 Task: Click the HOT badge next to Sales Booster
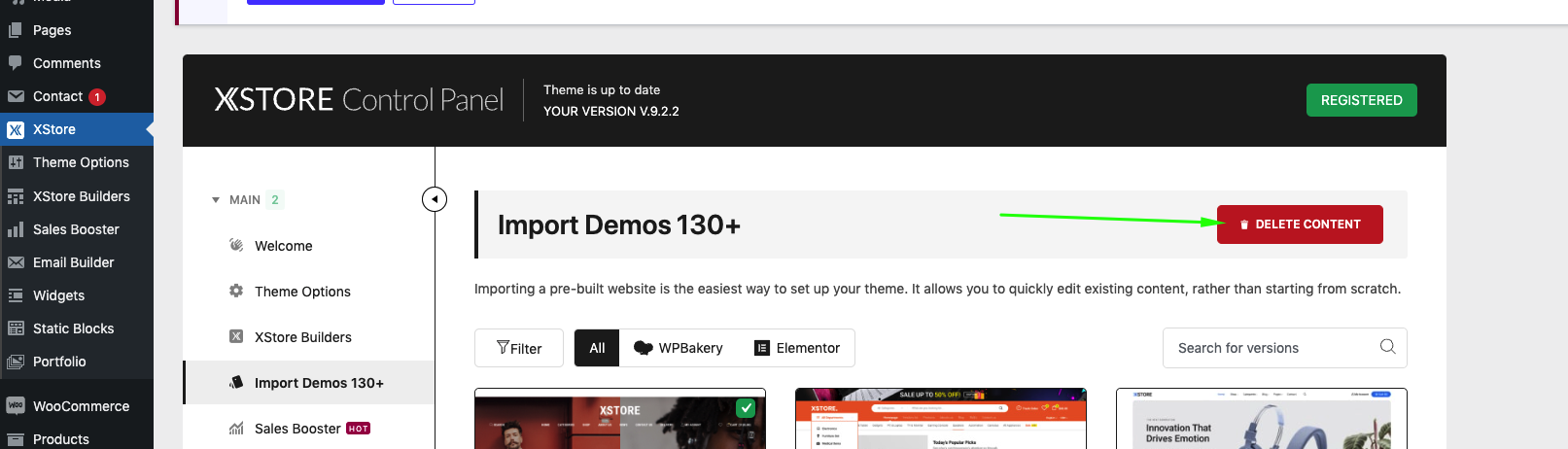click(359, 429)
